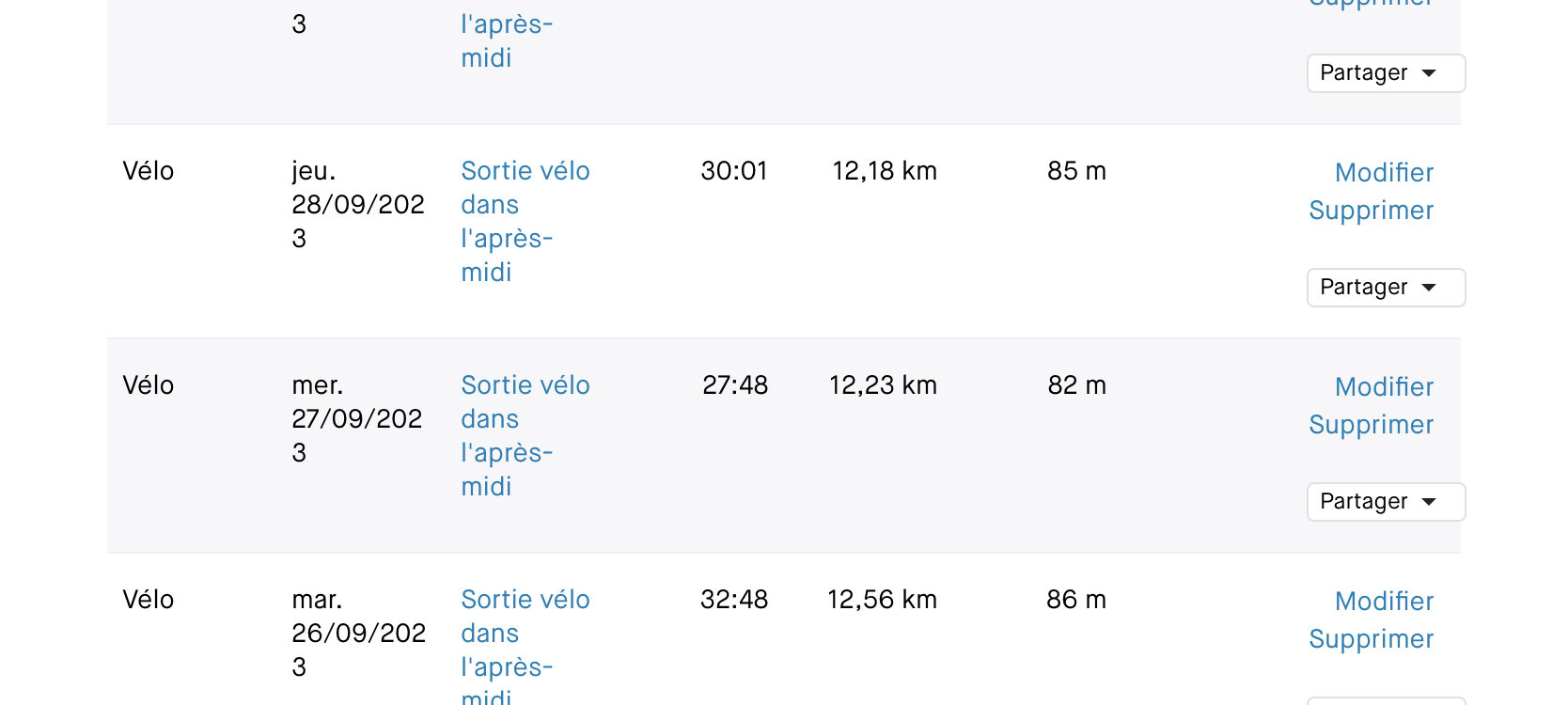Click Modifier for the 27/09/2023 ride
The image size is (1568, 705).
click(x=1384, y=387)
